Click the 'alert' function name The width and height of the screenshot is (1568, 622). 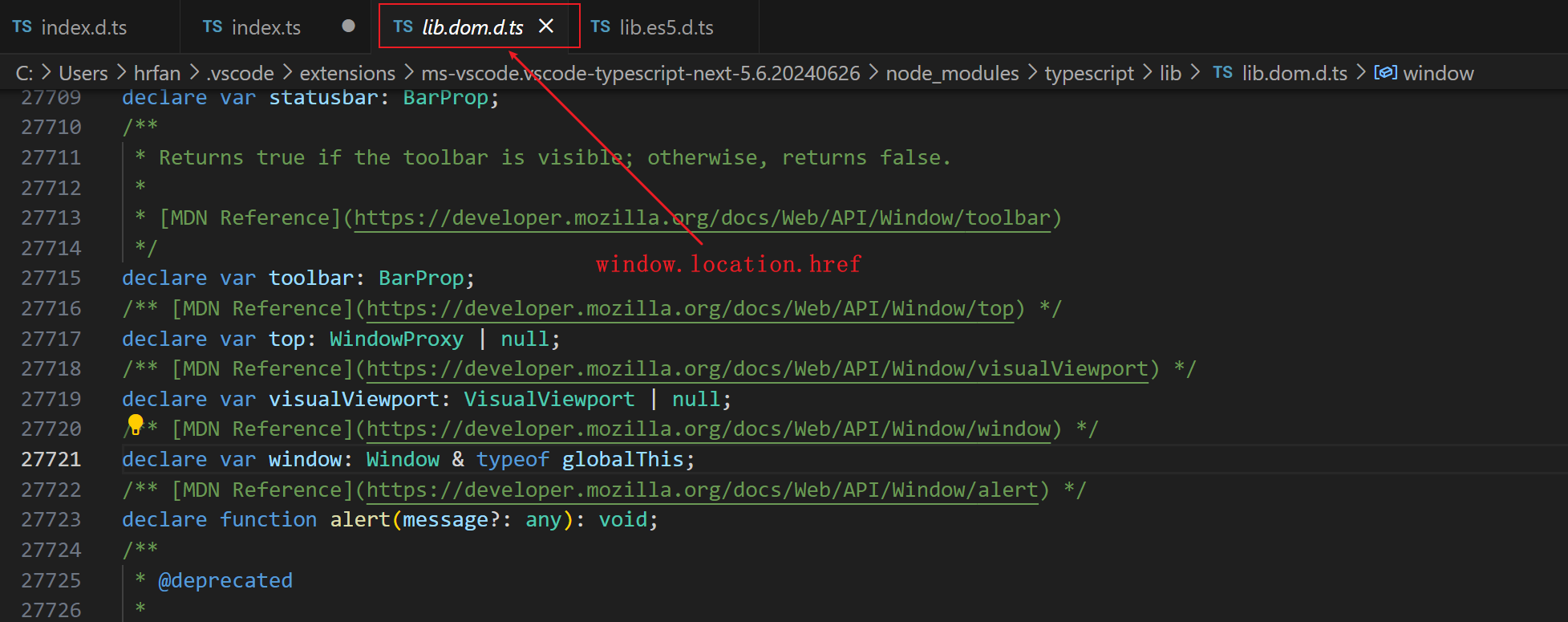pos(360,520)
